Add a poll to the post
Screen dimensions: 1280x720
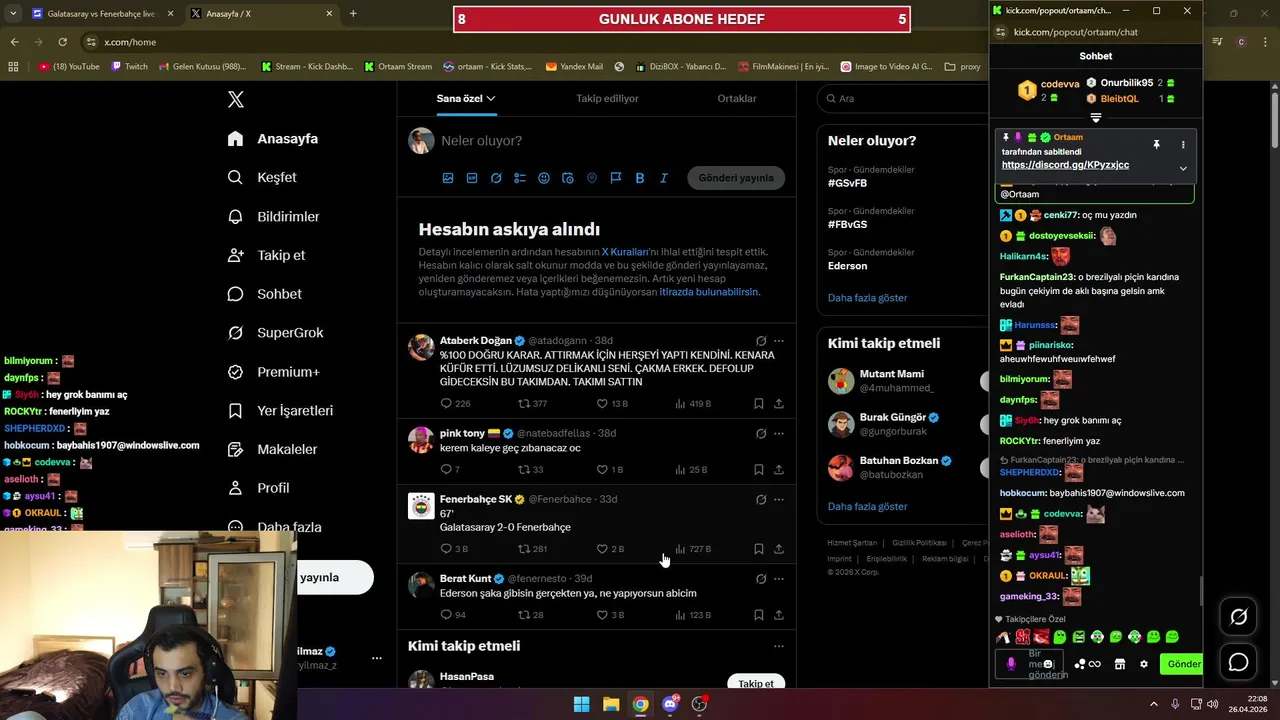(x=520, y=178)
